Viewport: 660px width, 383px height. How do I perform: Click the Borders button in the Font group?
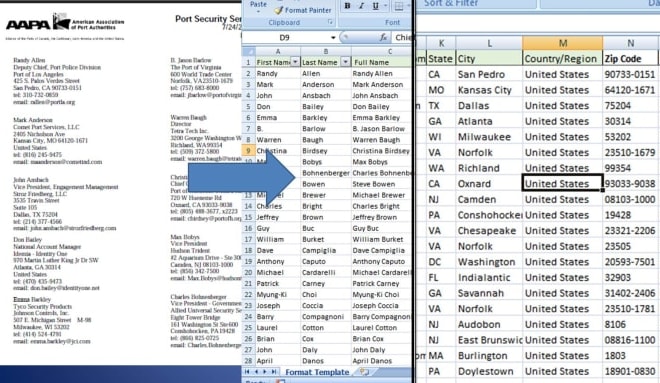click(399, 6)
